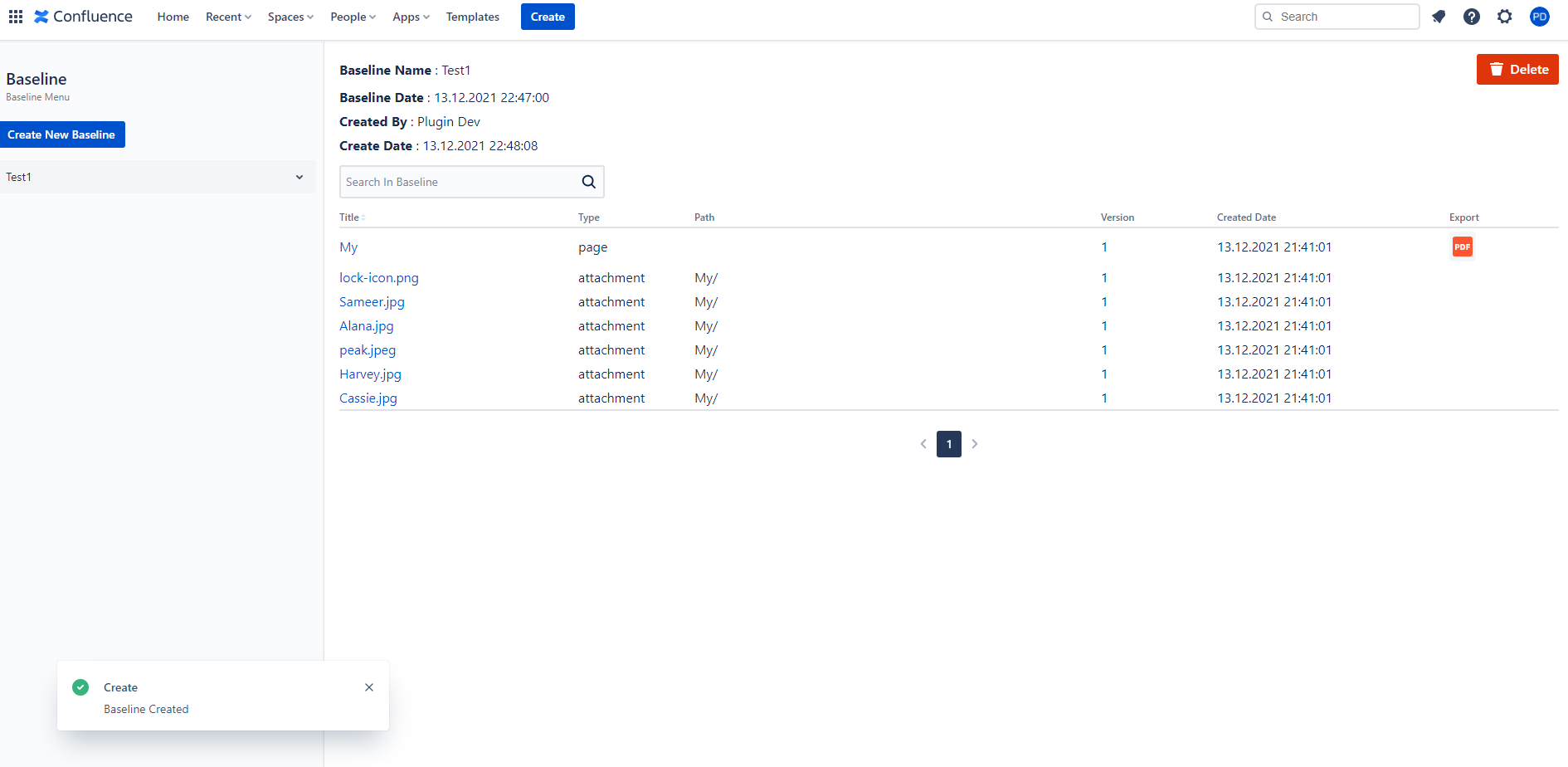Open the settings gear icon
The width and height of the screenshot is (1568, 767).
1504,17
